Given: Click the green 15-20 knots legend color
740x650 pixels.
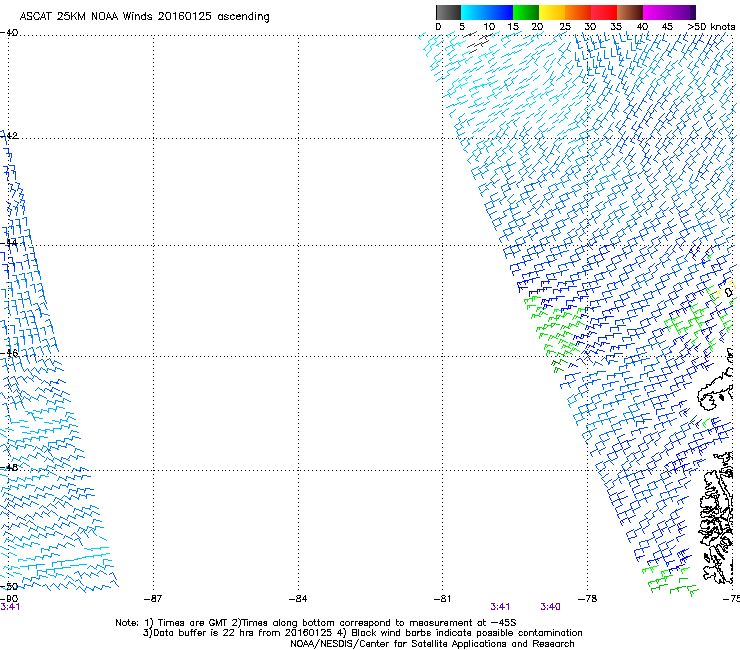Looking at the screenshot, I should [526, 12].
